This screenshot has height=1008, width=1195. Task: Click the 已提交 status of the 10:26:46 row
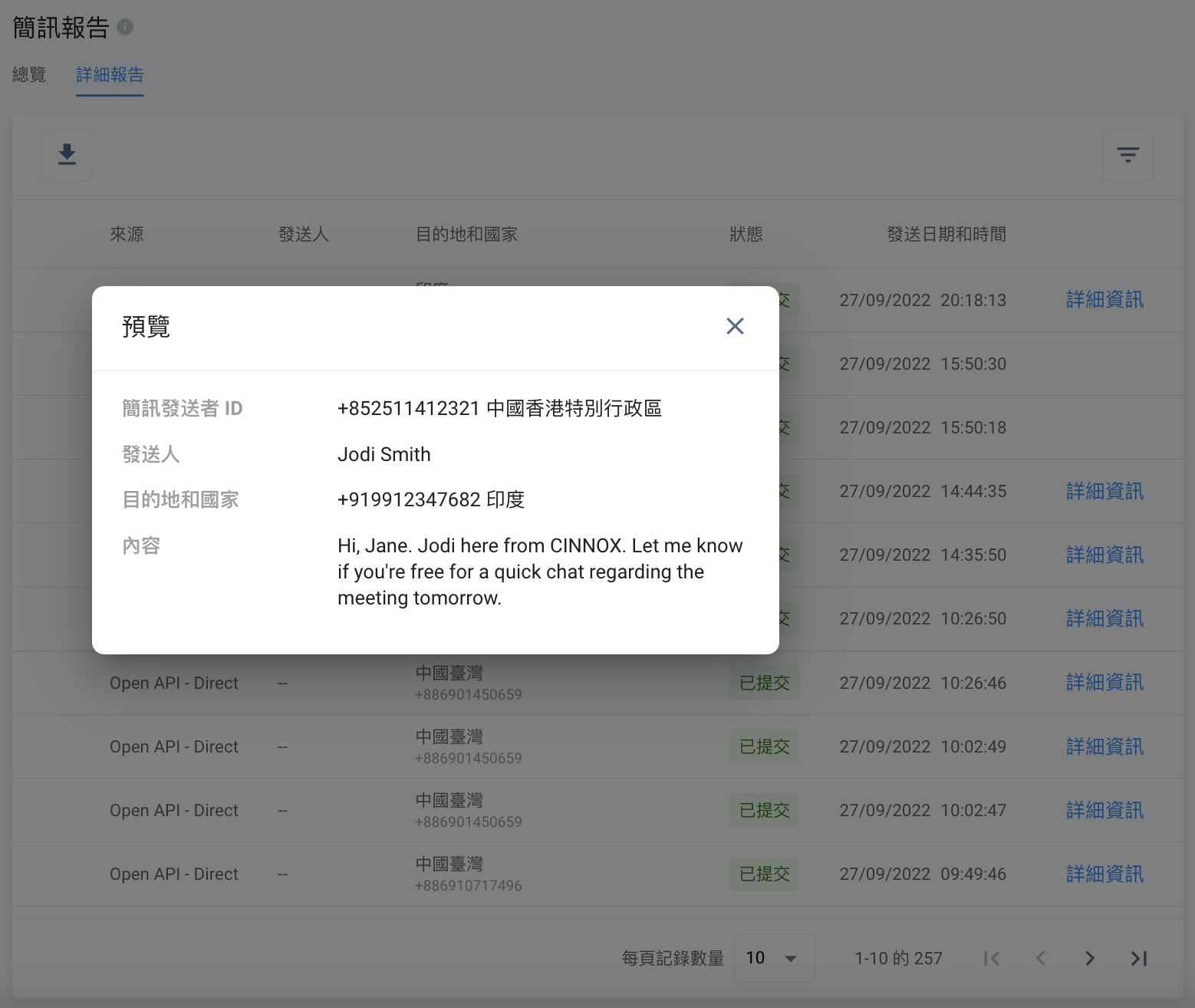tap(764, 683)
